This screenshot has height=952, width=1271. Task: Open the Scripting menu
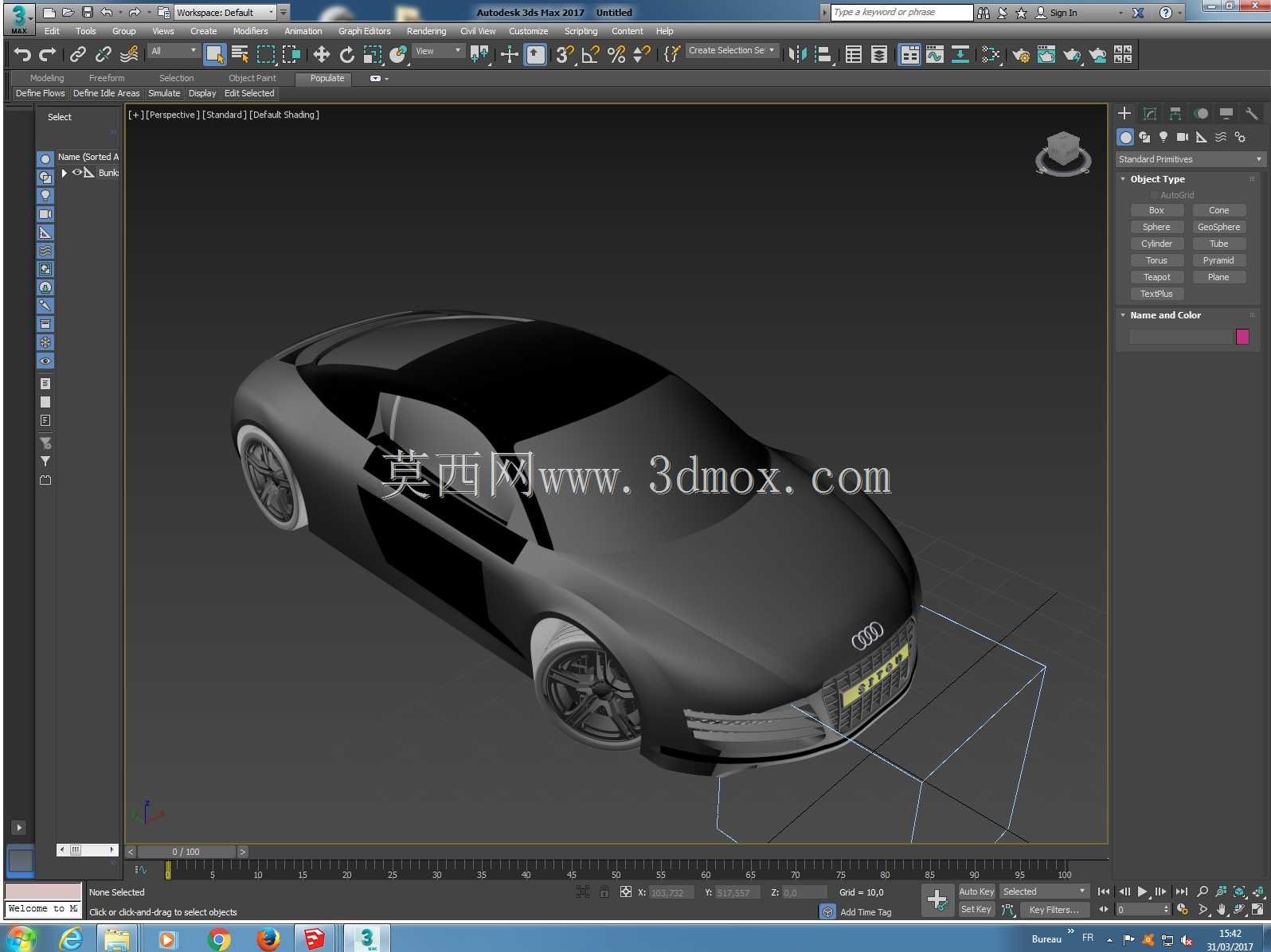581,31
